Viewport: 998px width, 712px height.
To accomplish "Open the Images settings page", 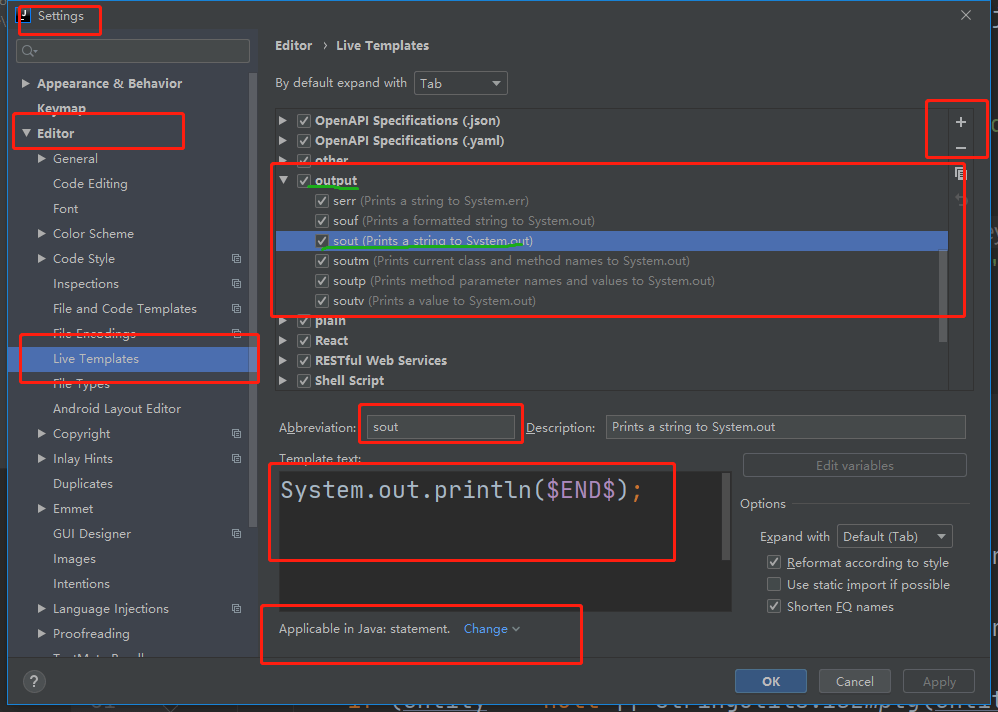I will (74, 559).
